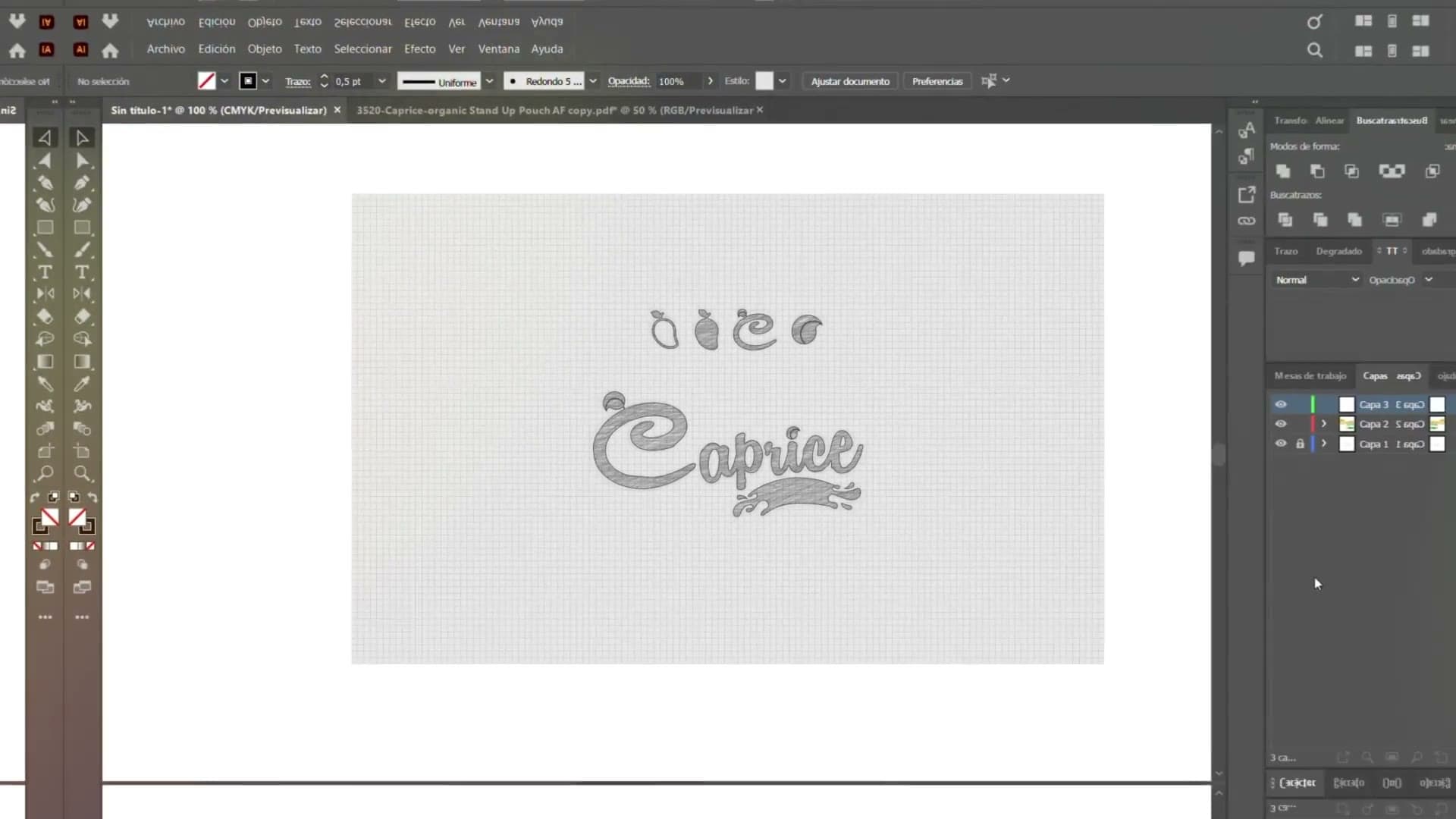Hide Capa 2 with its eye icon
This screenshot has height=819, width=1456.
point(1281,424)
